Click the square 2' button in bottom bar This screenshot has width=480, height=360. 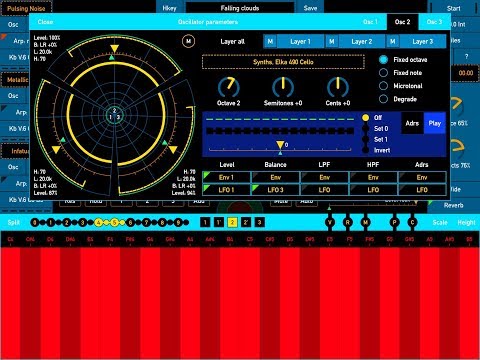click(x=246, y=222)
